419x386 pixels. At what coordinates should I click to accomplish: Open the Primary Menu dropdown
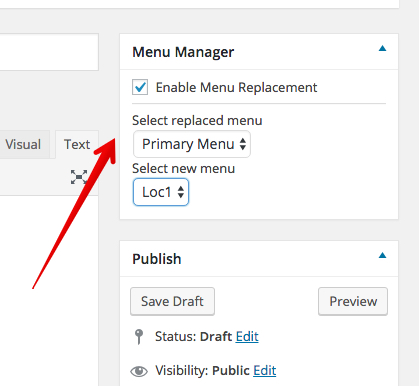(192, 144)
